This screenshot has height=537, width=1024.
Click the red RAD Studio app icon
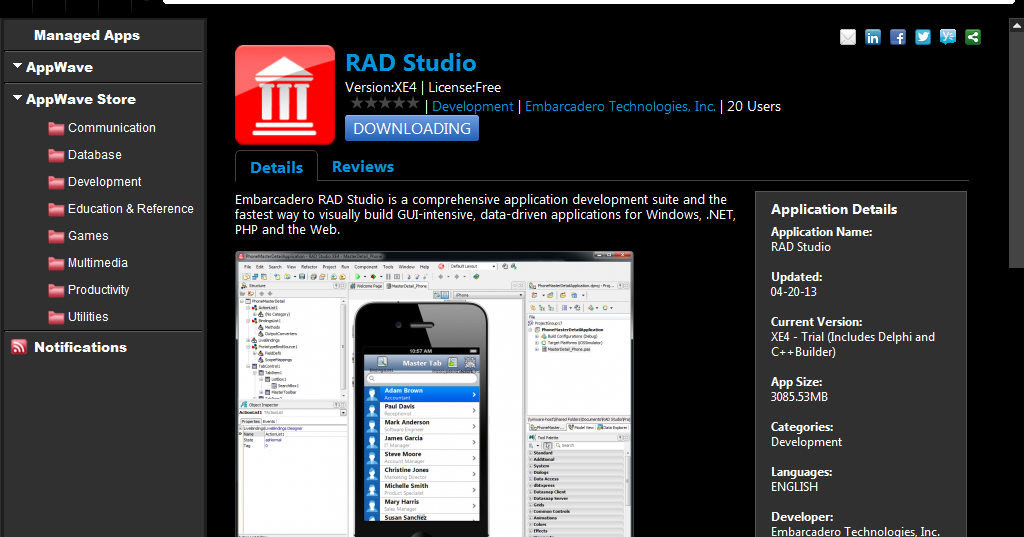click(285, 95)
